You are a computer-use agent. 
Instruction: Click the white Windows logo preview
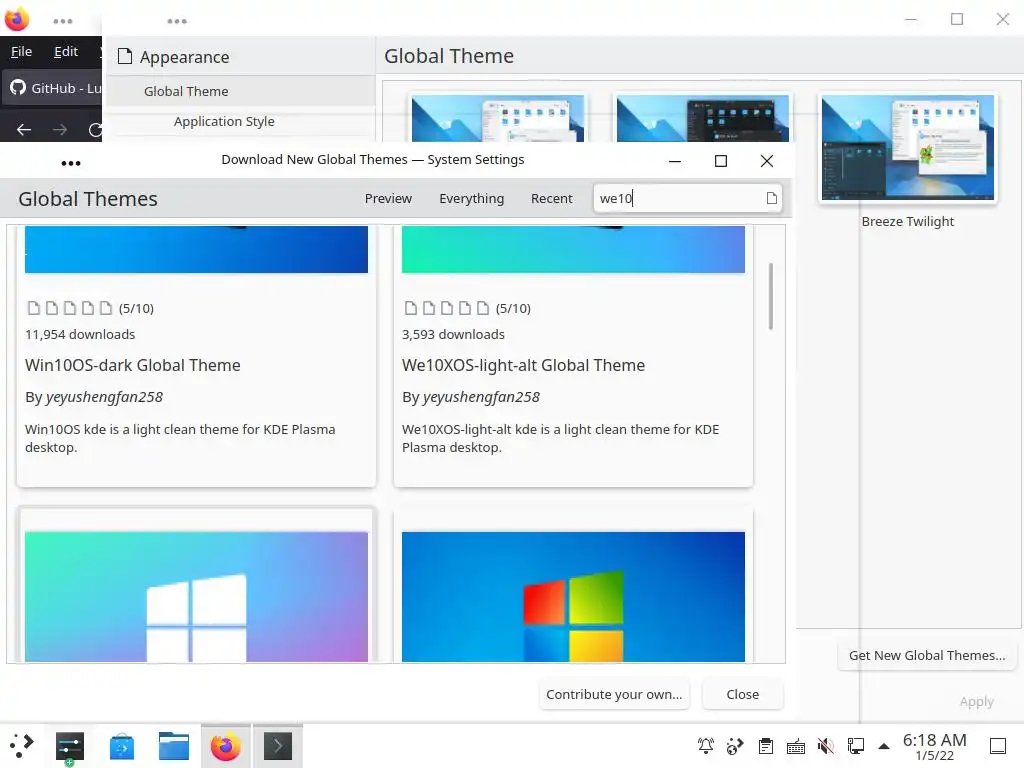197,596
